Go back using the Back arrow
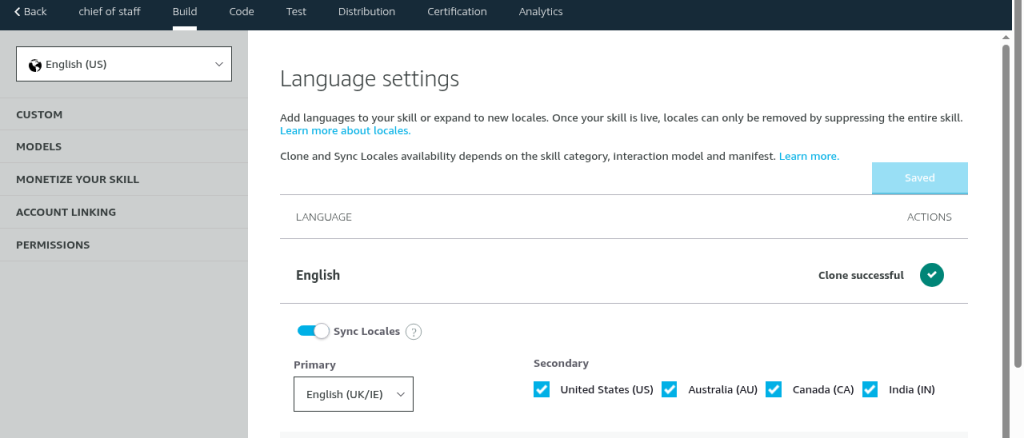This screenshot has height=438, width=1024. [30, 12]
